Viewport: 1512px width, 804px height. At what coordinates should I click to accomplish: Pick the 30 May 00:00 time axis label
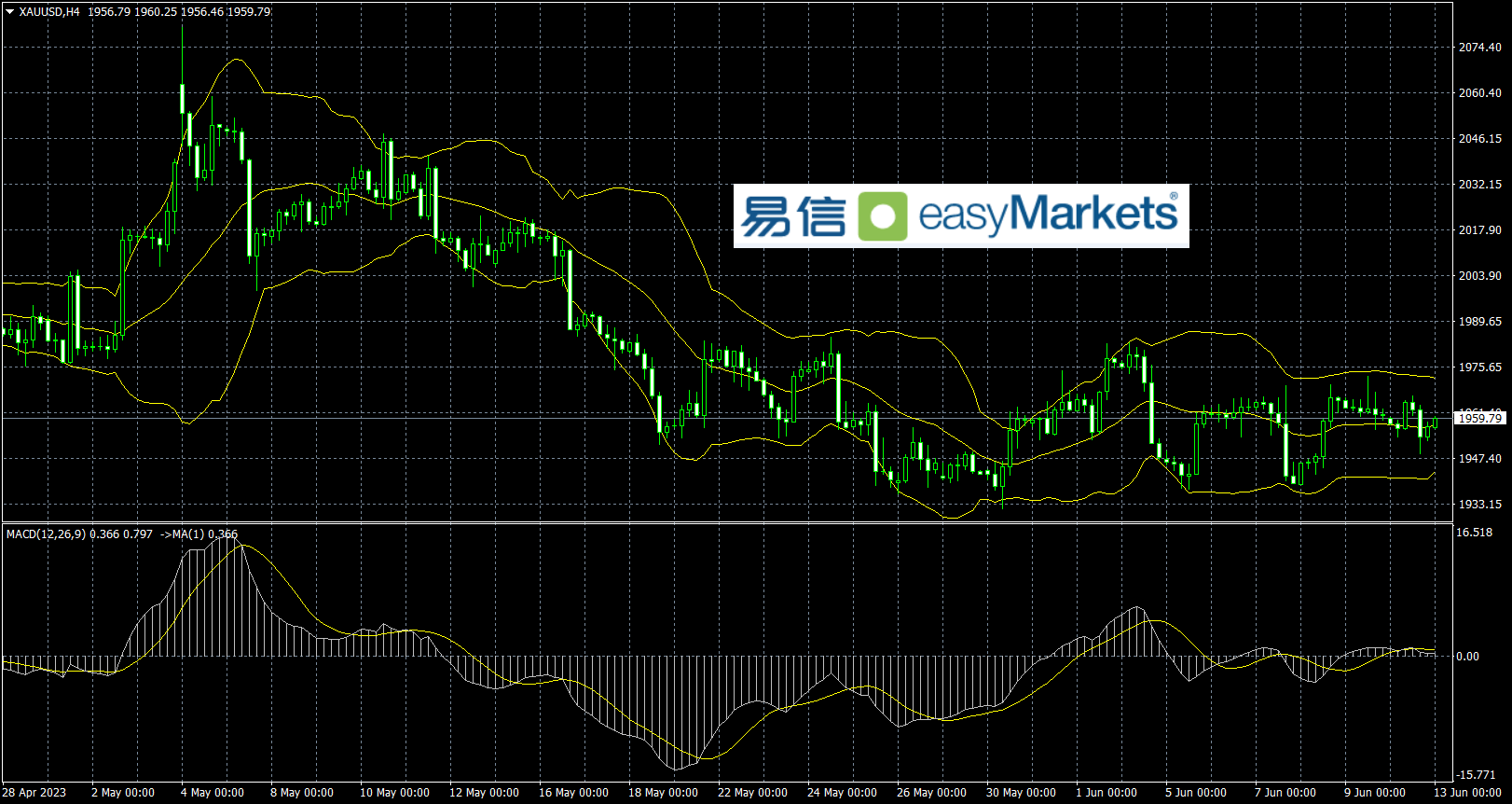(x=1022, y=793)
